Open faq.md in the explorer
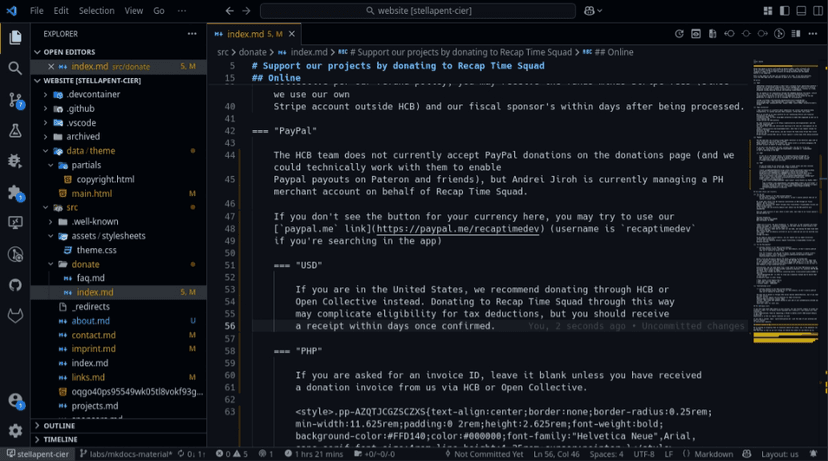The width and height of the screenshot is (828, 461). point(91,278)
